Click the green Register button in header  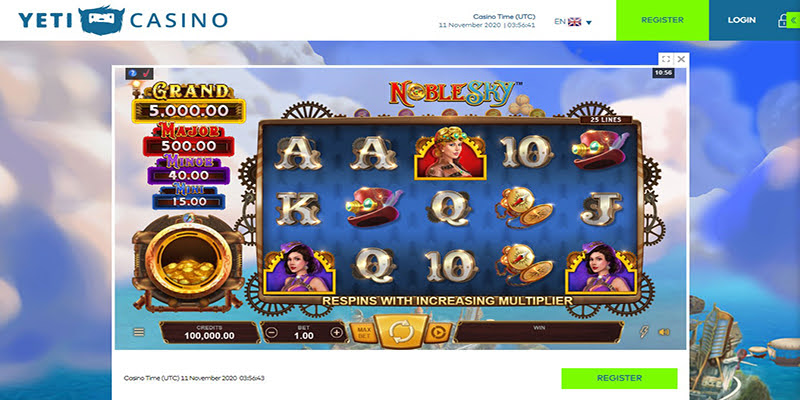click(x=662, y=20)
